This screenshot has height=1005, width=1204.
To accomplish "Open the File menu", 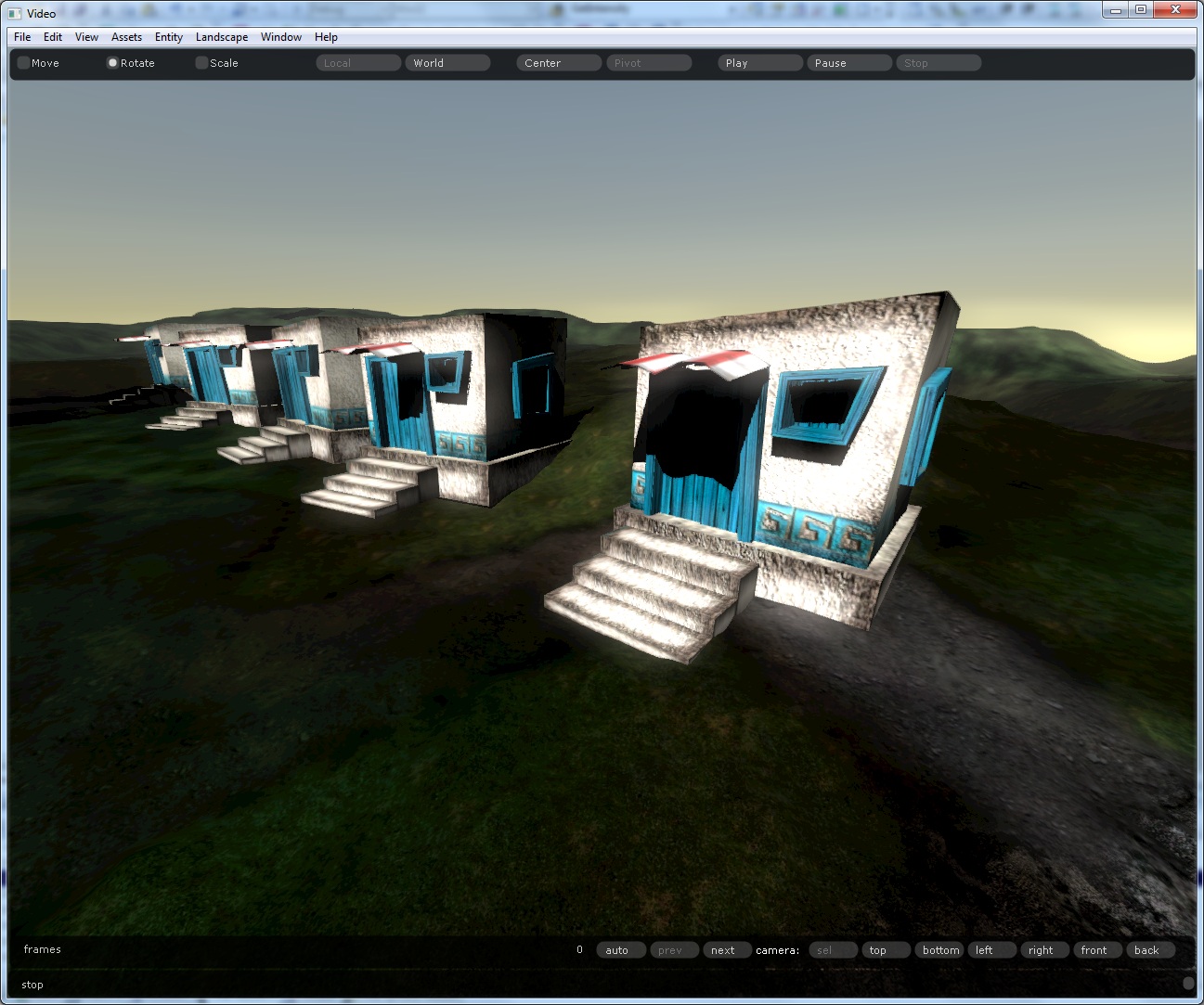I will click(22, 37).
